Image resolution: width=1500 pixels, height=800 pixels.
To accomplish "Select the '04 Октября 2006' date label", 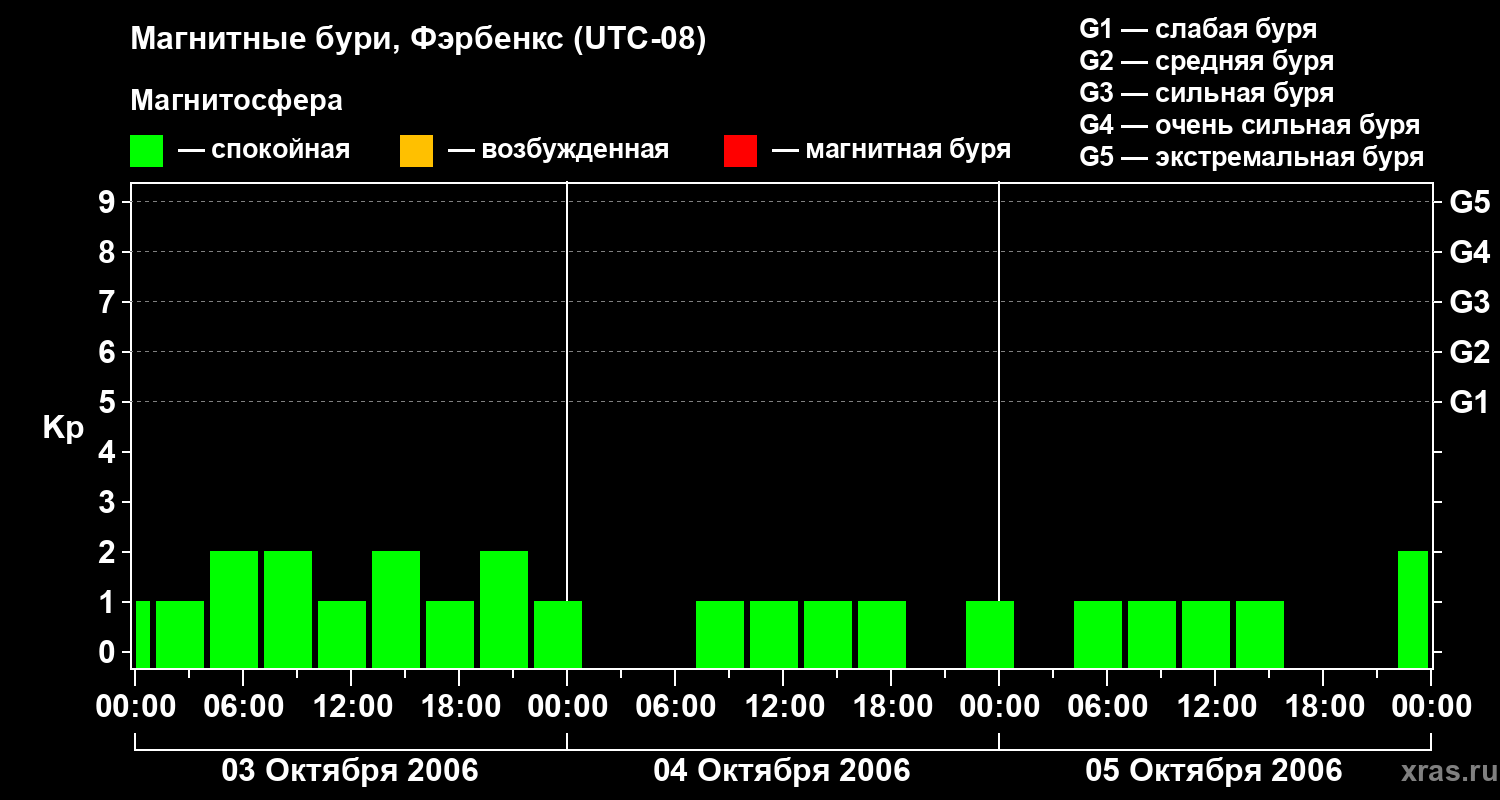I will [x=782, y=771].
